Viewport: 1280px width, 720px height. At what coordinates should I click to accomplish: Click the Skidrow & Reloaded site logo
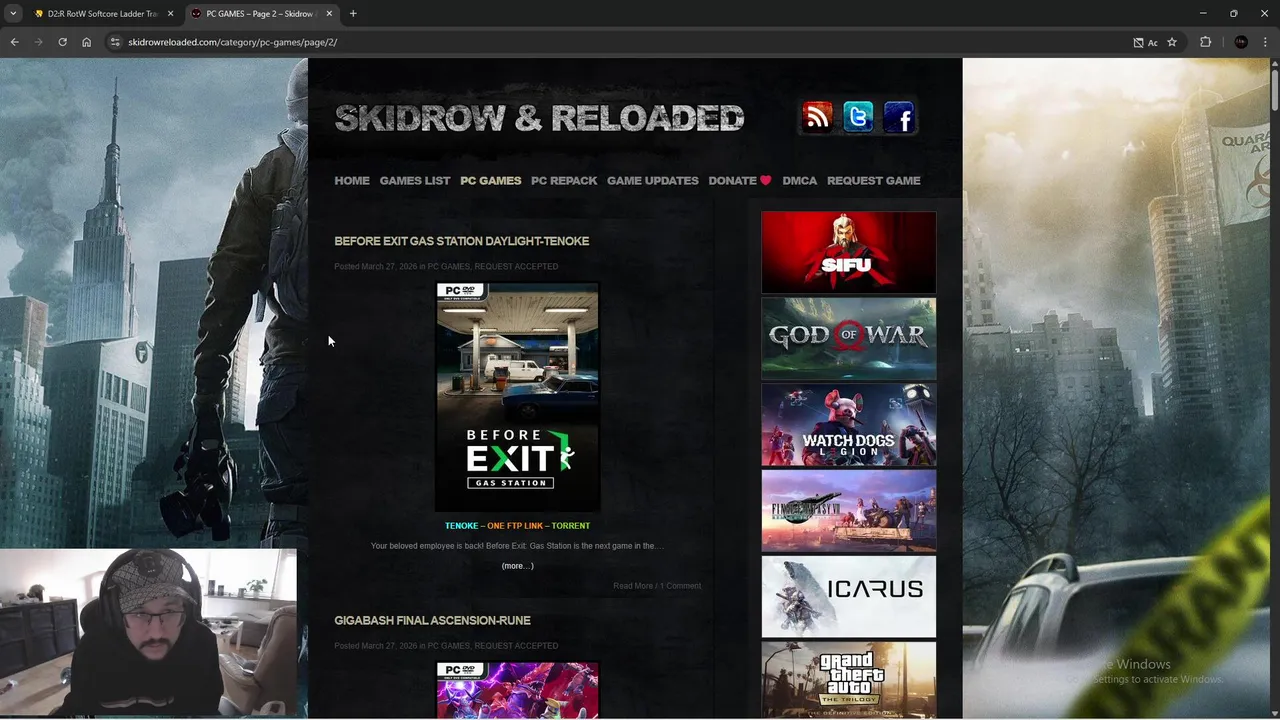click(x=539, y=118)
